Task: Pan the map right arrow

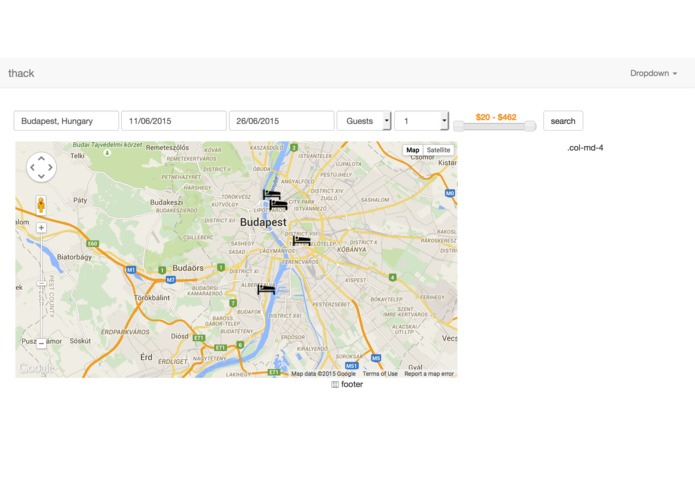Action: click(x=50, y=167)
